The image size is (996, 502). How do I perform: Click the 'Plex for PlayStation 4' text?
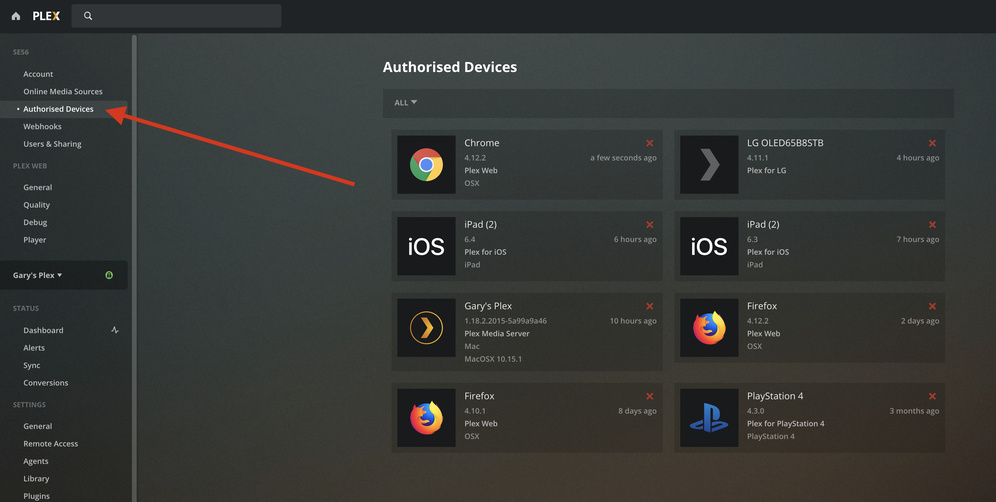coord(785,424)
